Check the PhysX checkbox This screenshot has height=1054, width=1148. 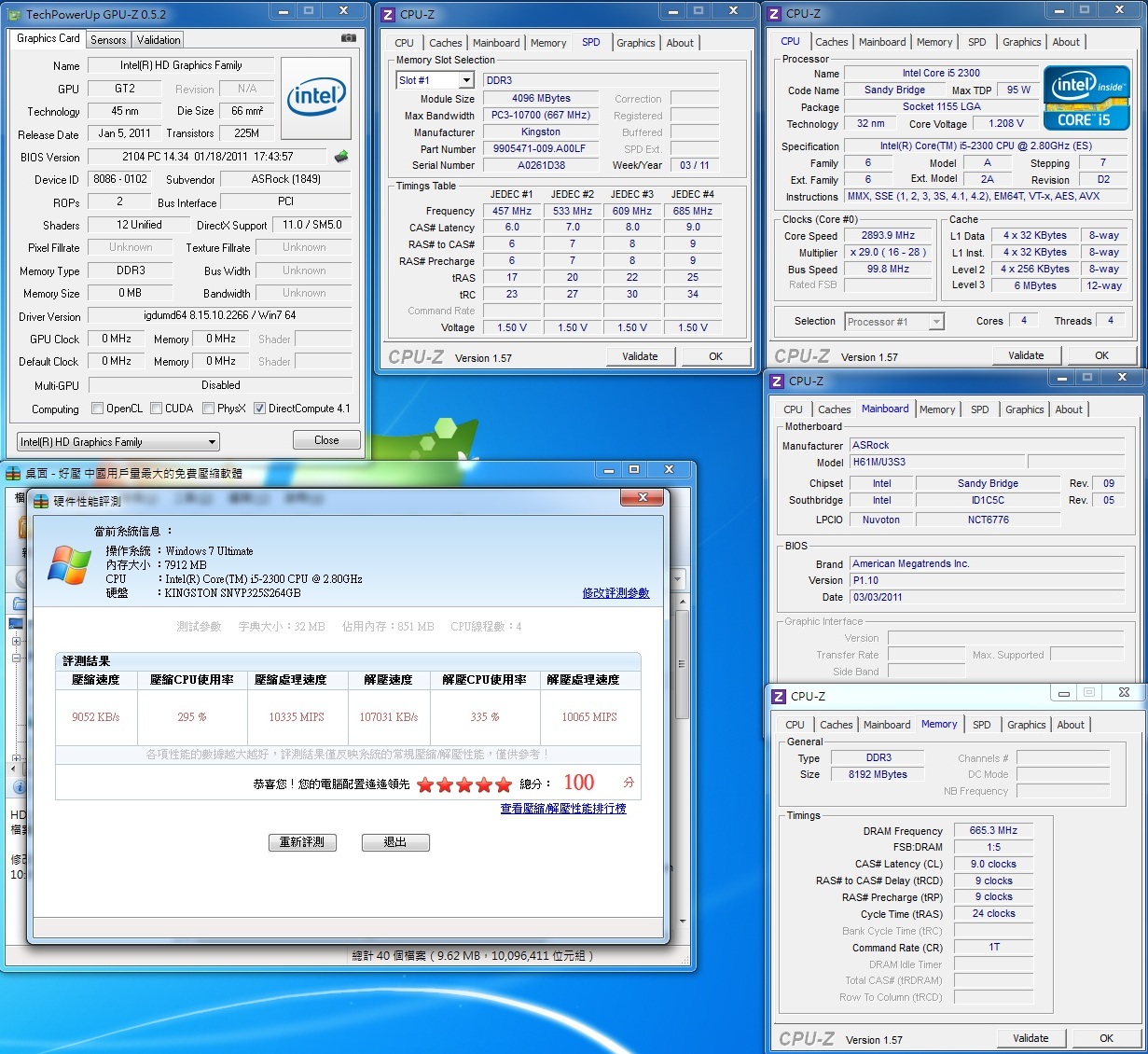pyautogui.click(x=208, y=409)
